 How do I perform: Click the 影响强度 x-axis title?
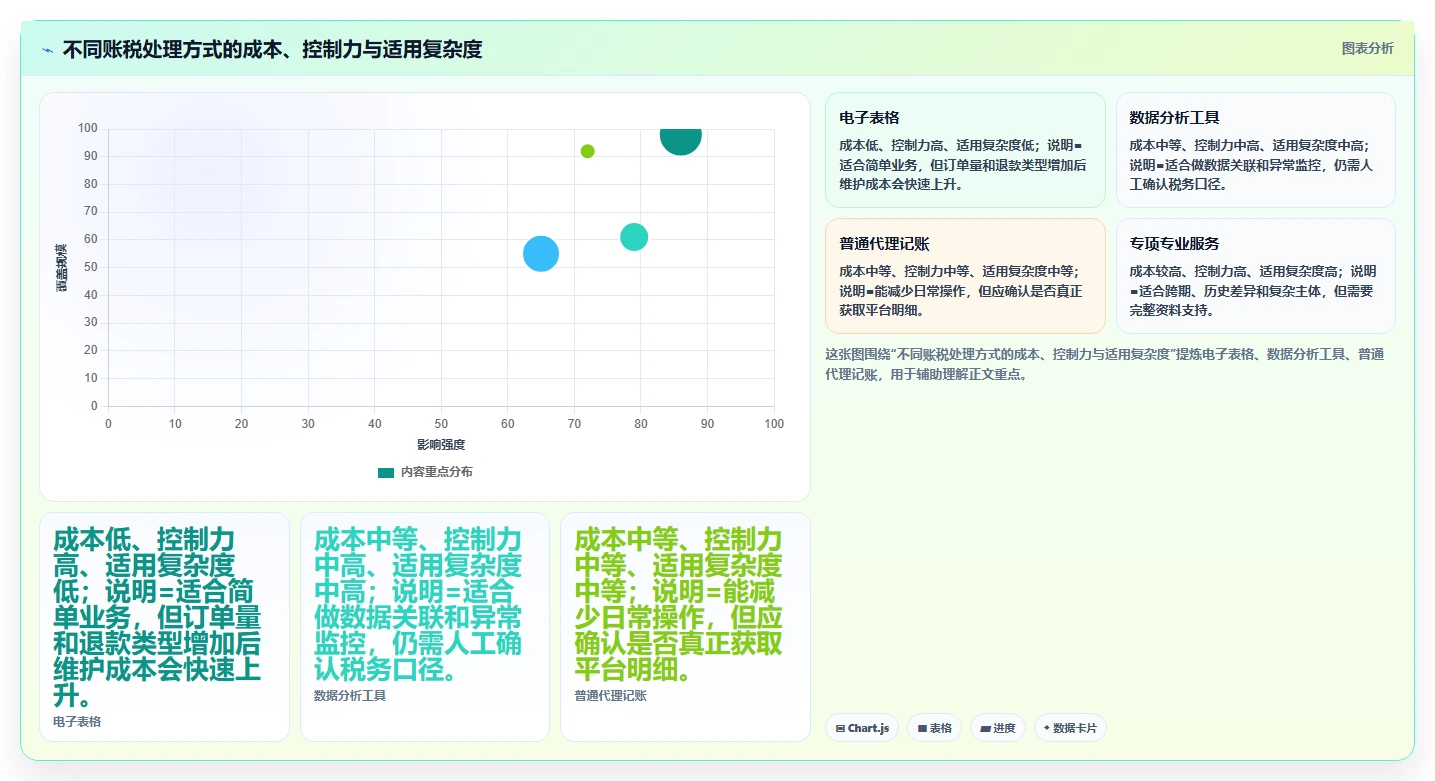441,444
